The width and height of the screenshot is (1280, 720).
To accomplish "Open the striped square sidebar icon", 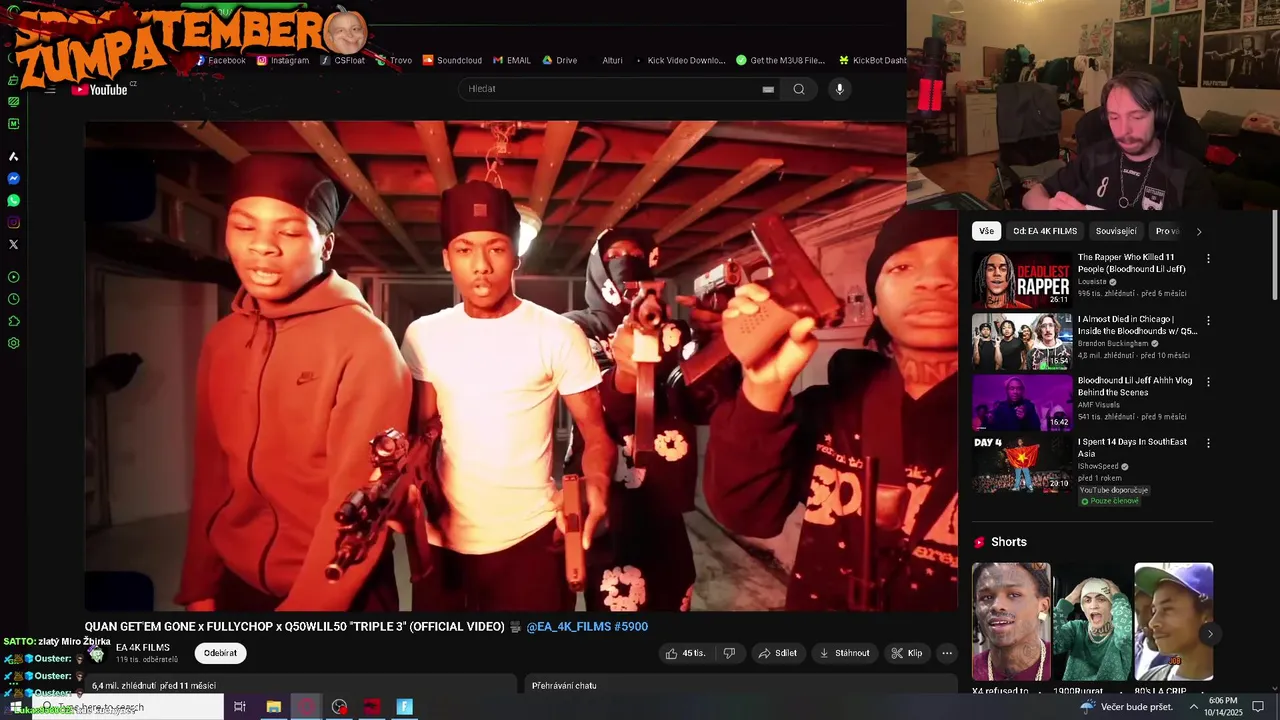I will [x=13, y=102].
